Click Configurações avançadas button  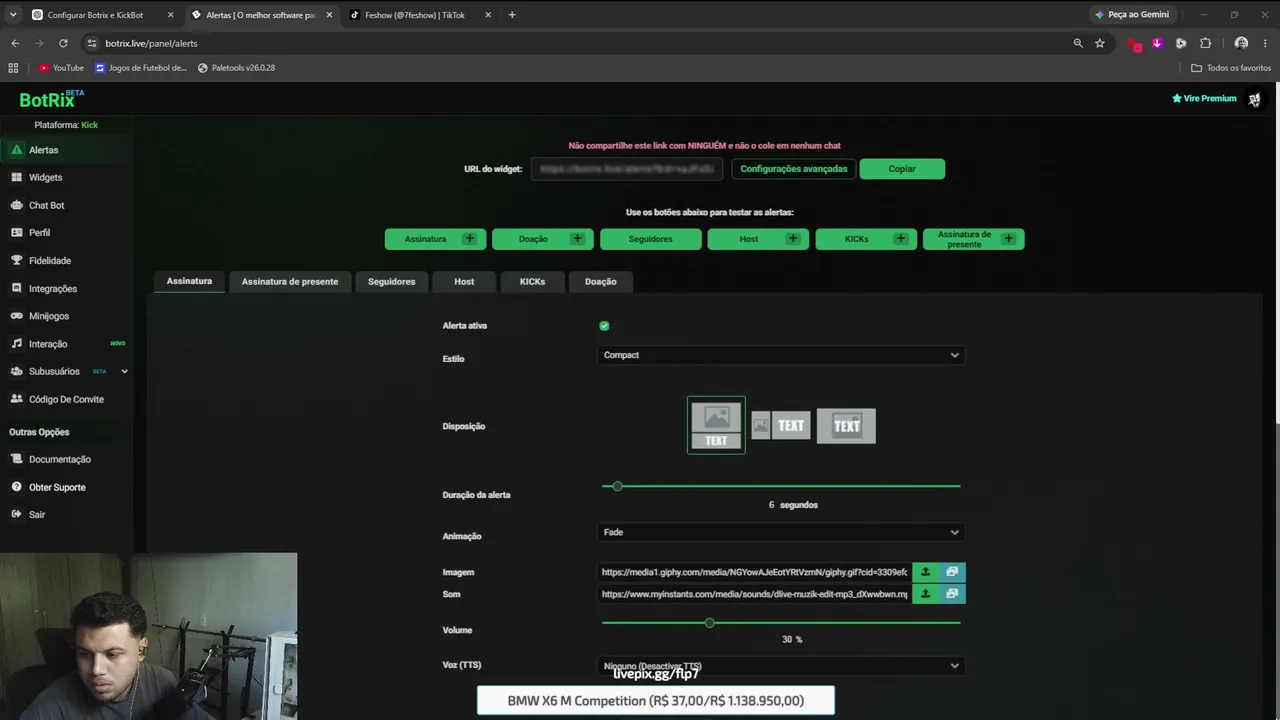click(794, 169)
